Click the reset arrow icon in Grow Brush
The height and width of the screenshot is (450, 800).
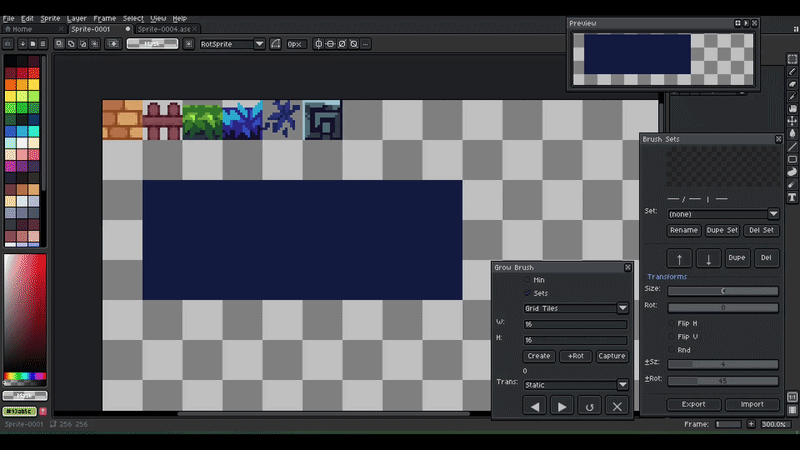pyautogui.click(x=590, y=406)
